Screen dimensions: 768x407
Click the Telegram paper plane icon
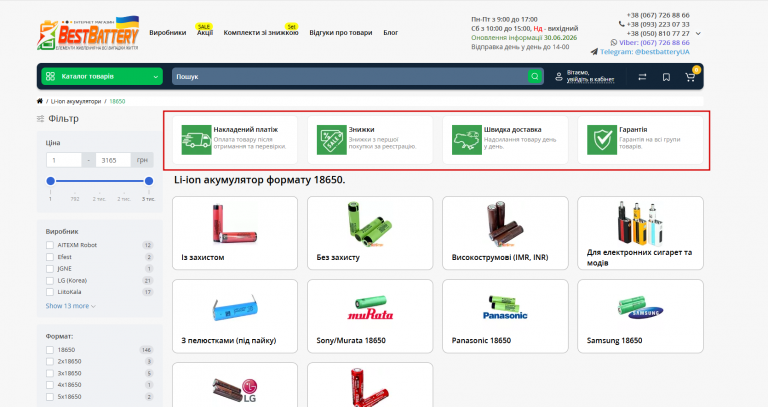pos(594,51)
